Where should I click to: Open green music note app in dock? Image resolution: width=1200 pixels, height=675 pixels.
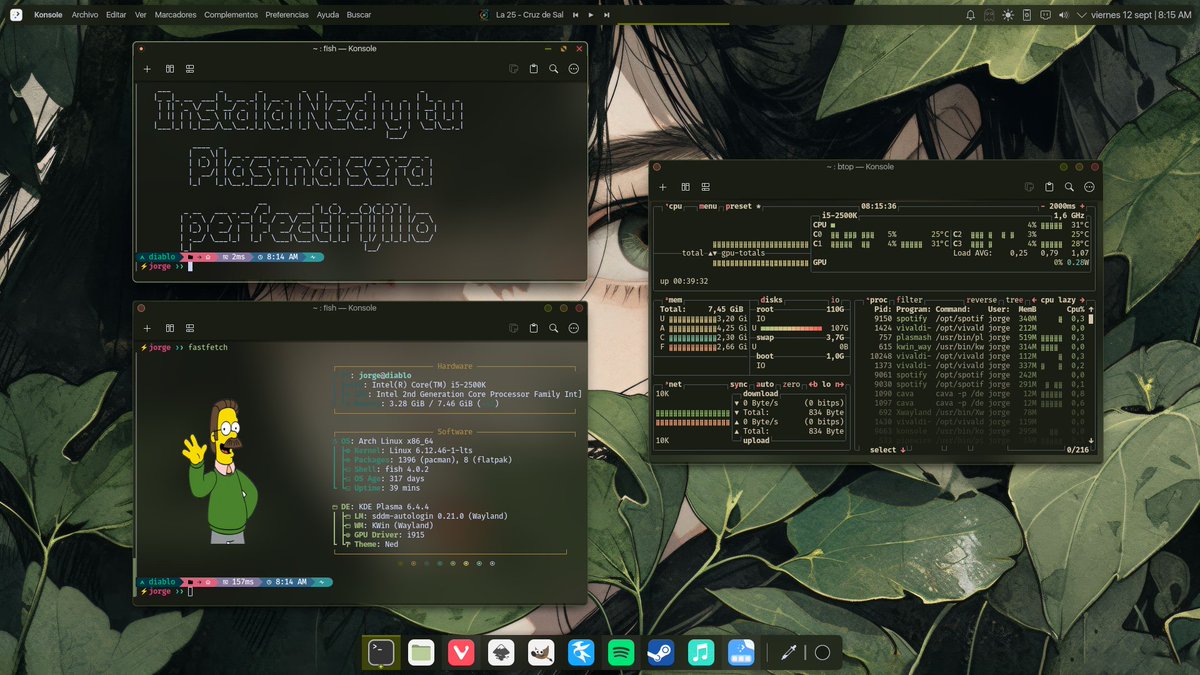(701, 653)
